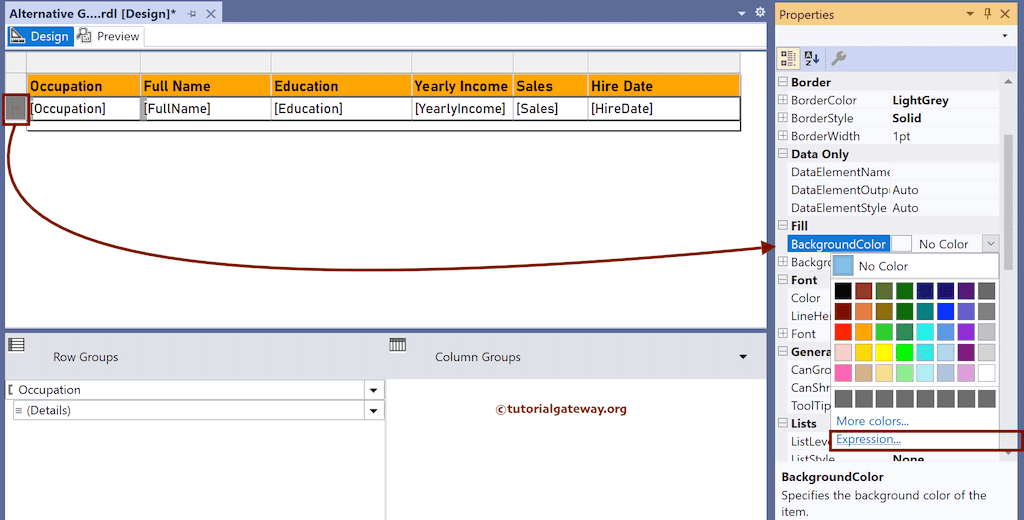Select the Sales header cell
The width and height of the screenshot is (1024, 520).
(551, 86)
